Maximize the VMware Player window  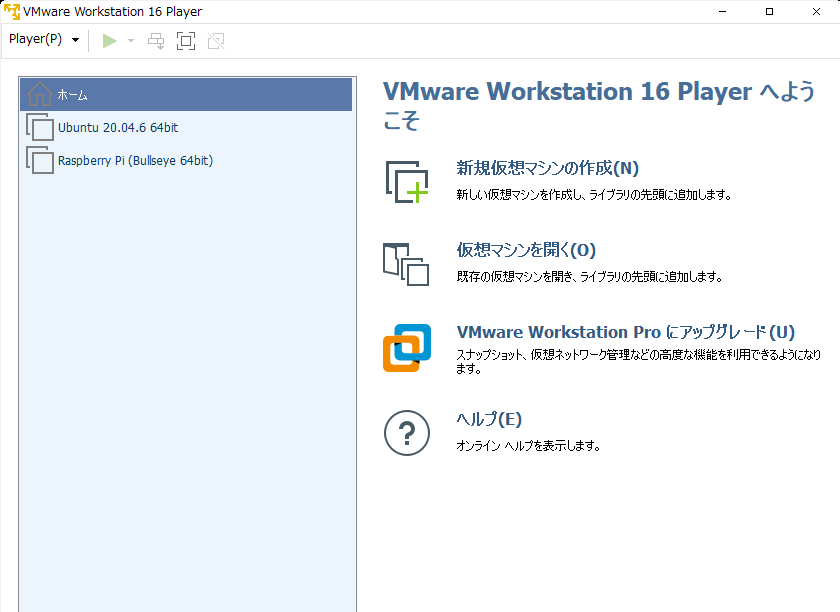click(769, 11)
